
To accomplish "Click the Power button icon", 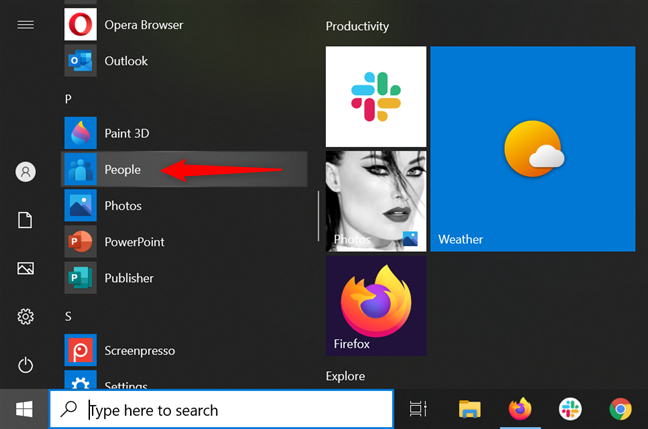I will click(x=26, y=365).
